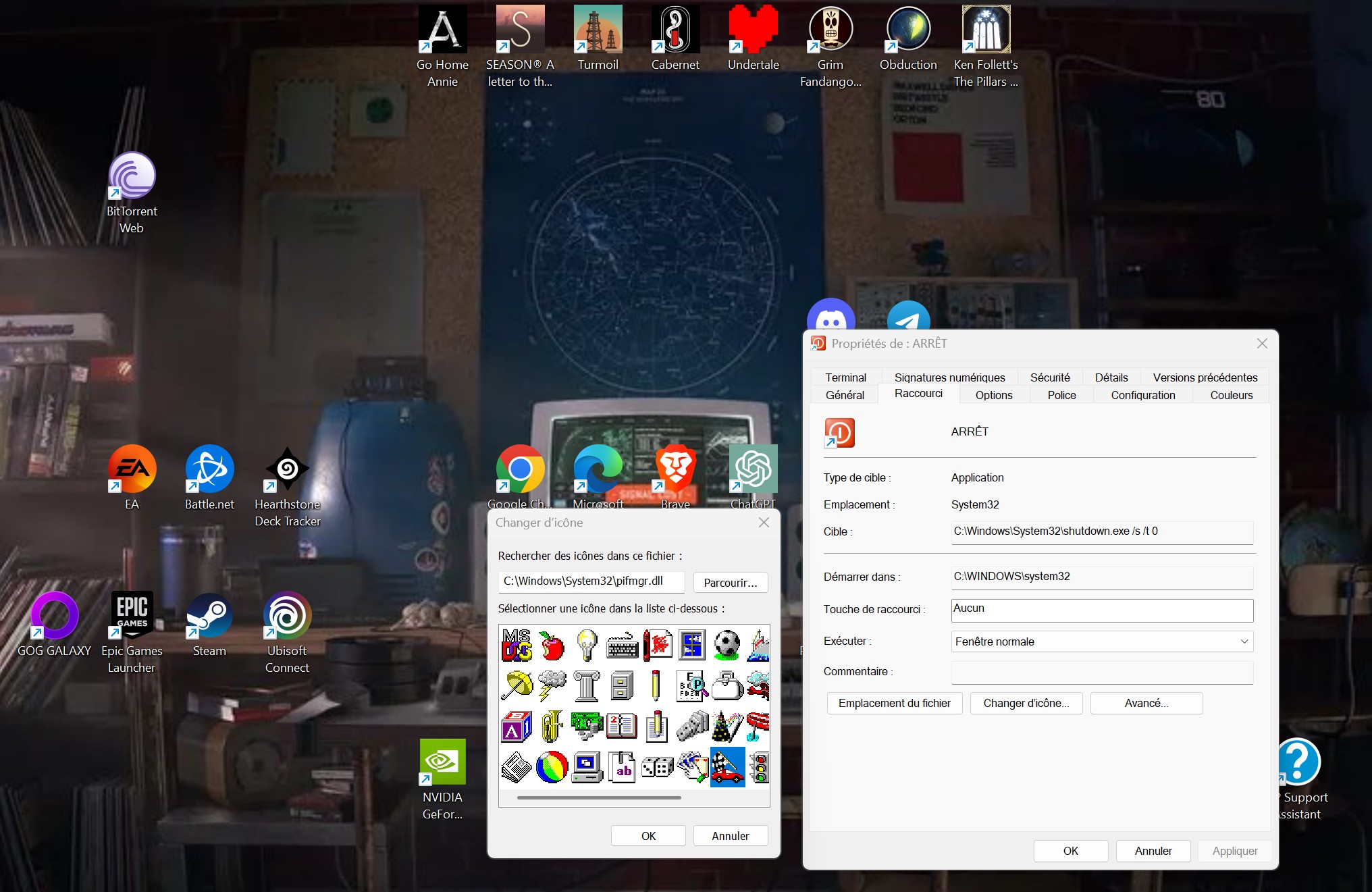Pick the red apple icon
1372x892 pixels.
552,646
